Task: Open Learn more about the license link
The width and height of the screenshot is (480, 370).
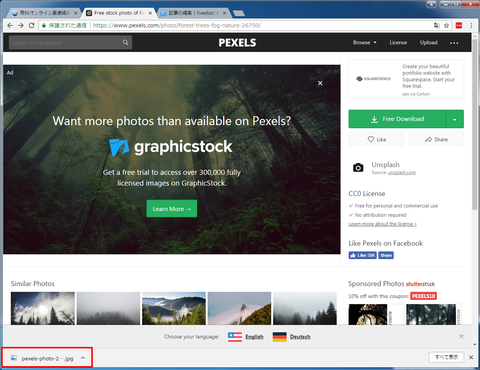Action: (382, 224)
